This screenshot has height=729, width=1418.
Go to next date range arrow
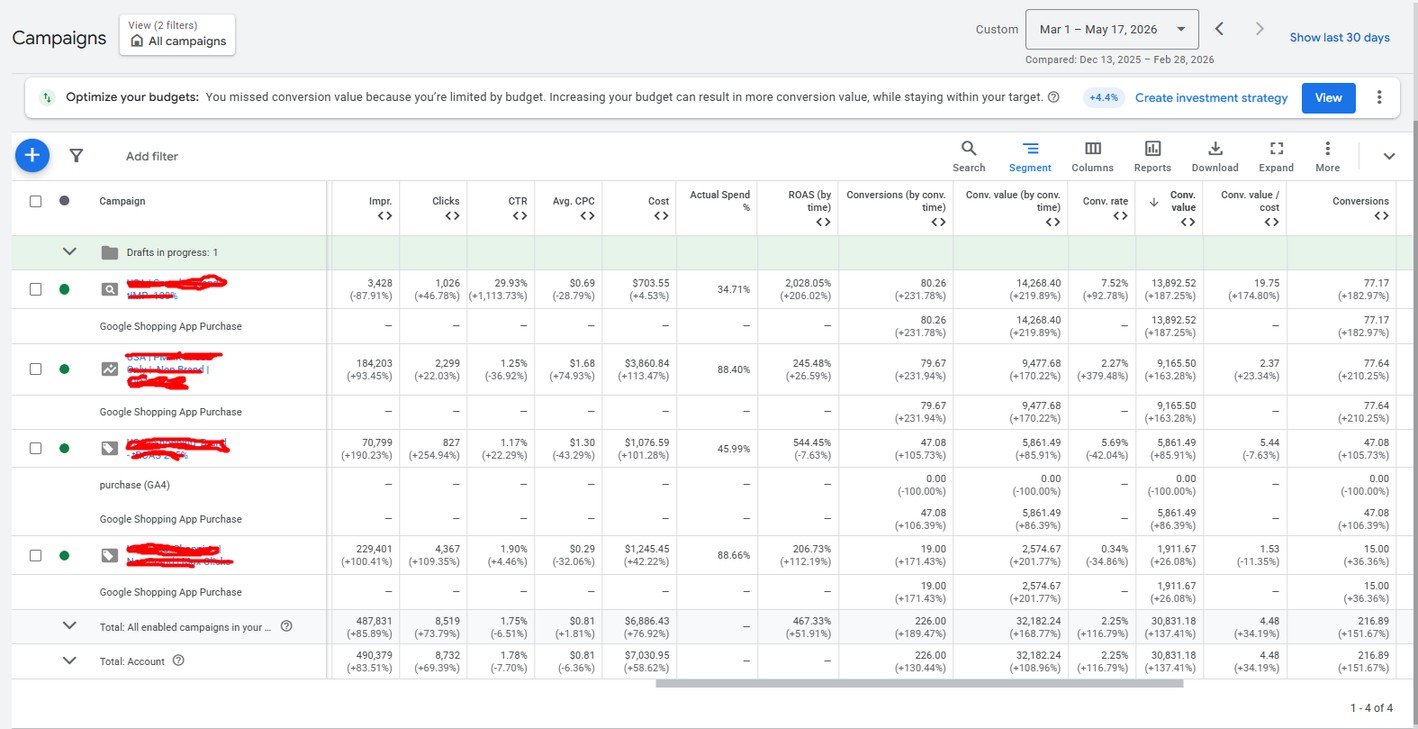click(1259, 29)
